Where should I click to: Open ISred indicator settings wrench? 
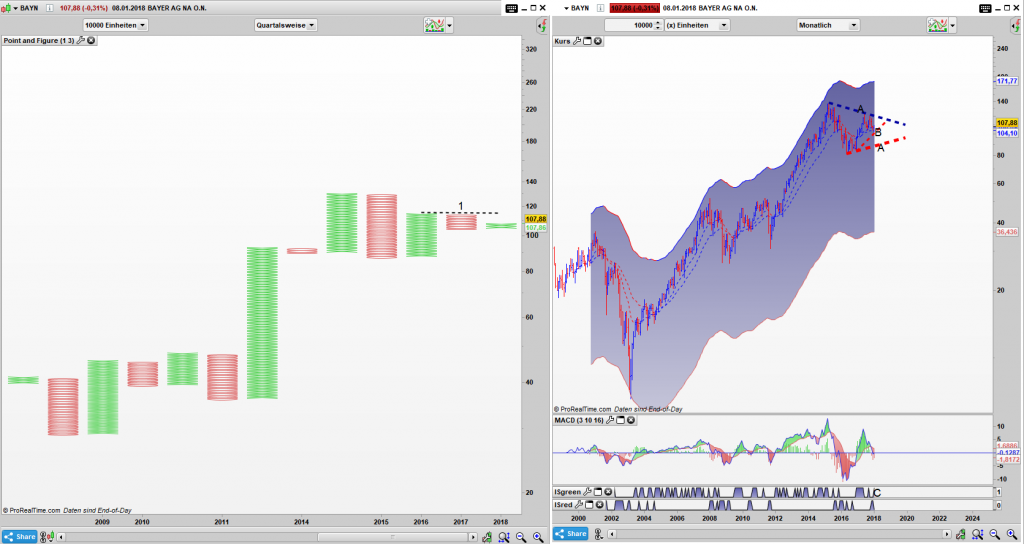[579, 505]
